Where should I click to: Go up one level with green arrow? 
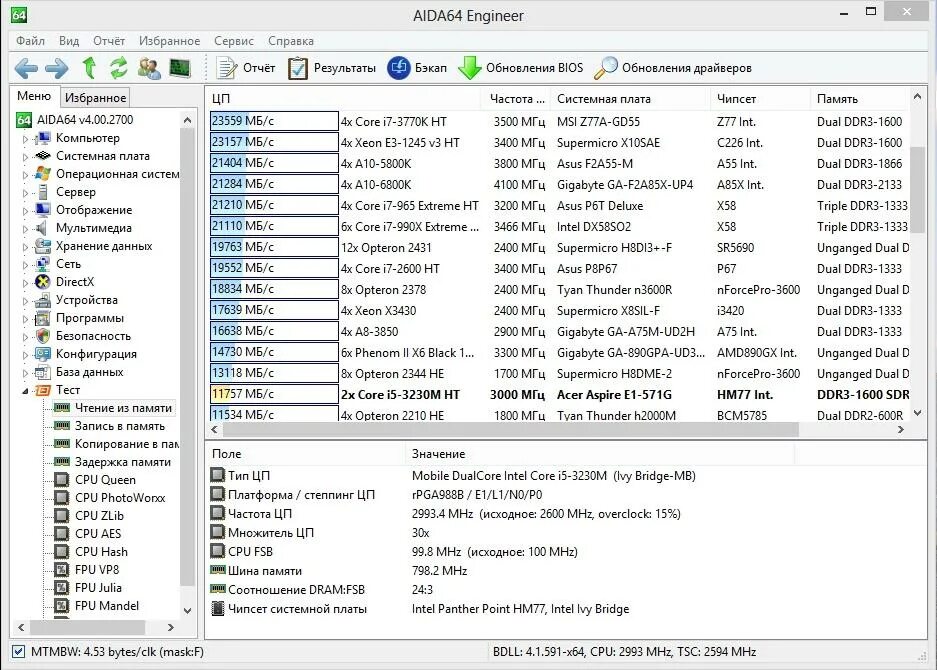click(x=90, y=68)
